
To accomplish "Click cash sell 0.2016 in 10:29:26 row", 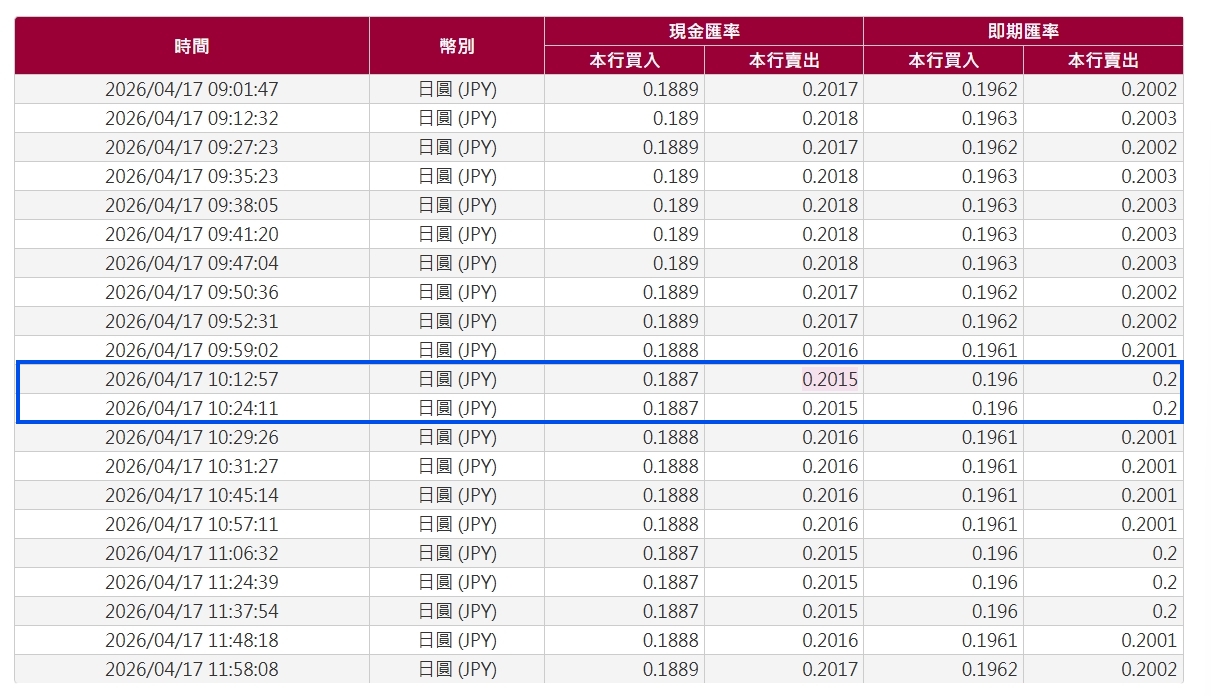I will [x=830, y=437].
